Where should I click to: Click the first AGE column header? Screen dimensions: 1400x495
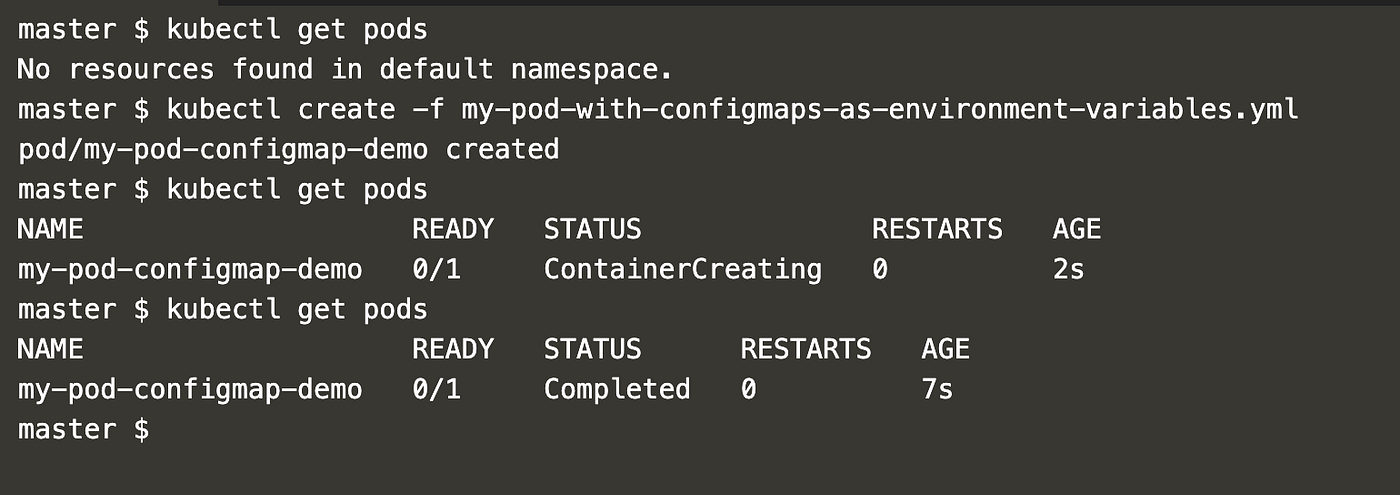1077,229
